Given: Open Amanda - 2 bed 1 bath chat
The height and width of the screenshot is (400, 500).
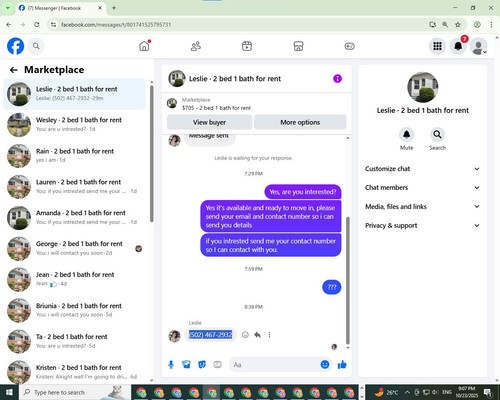Looking at the screenshot, I should coord(74,217).
